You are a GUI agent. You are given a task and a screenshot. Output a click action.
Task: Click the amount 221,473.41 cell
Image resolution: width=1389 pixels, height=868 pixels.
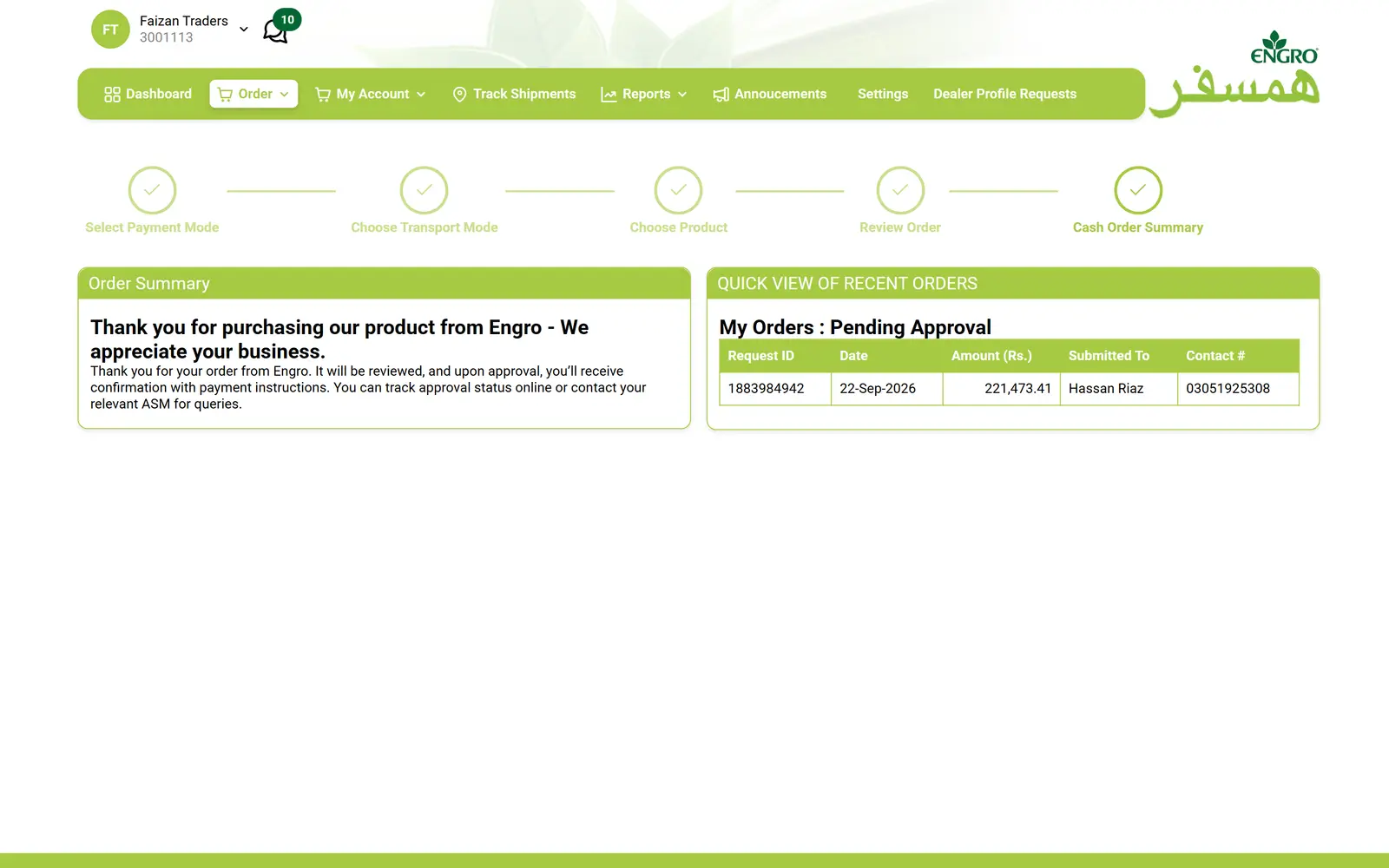point(1002,389)
